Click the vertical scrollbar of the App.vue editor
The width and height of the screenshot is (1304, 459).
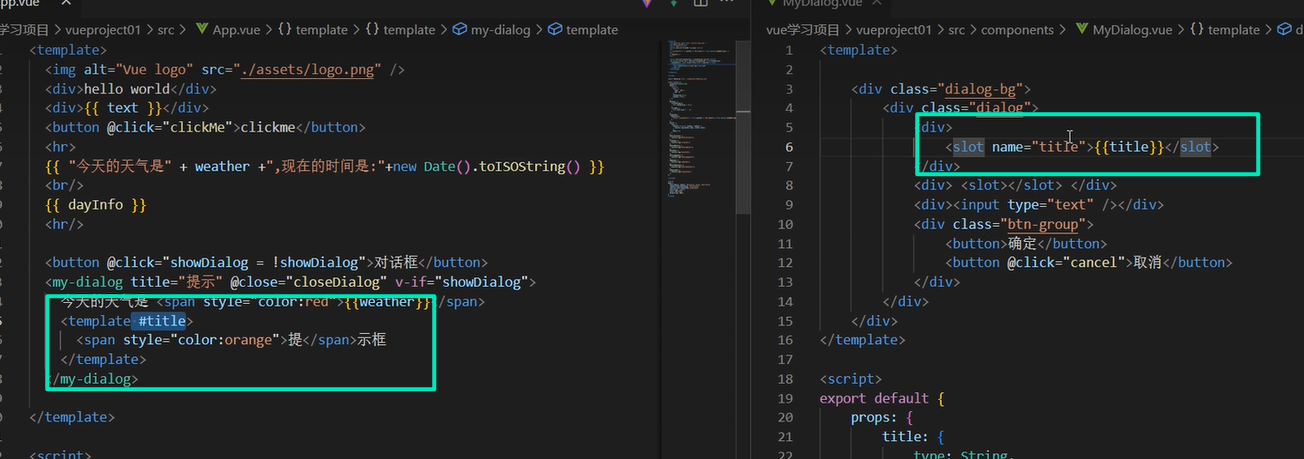point(743,127)
